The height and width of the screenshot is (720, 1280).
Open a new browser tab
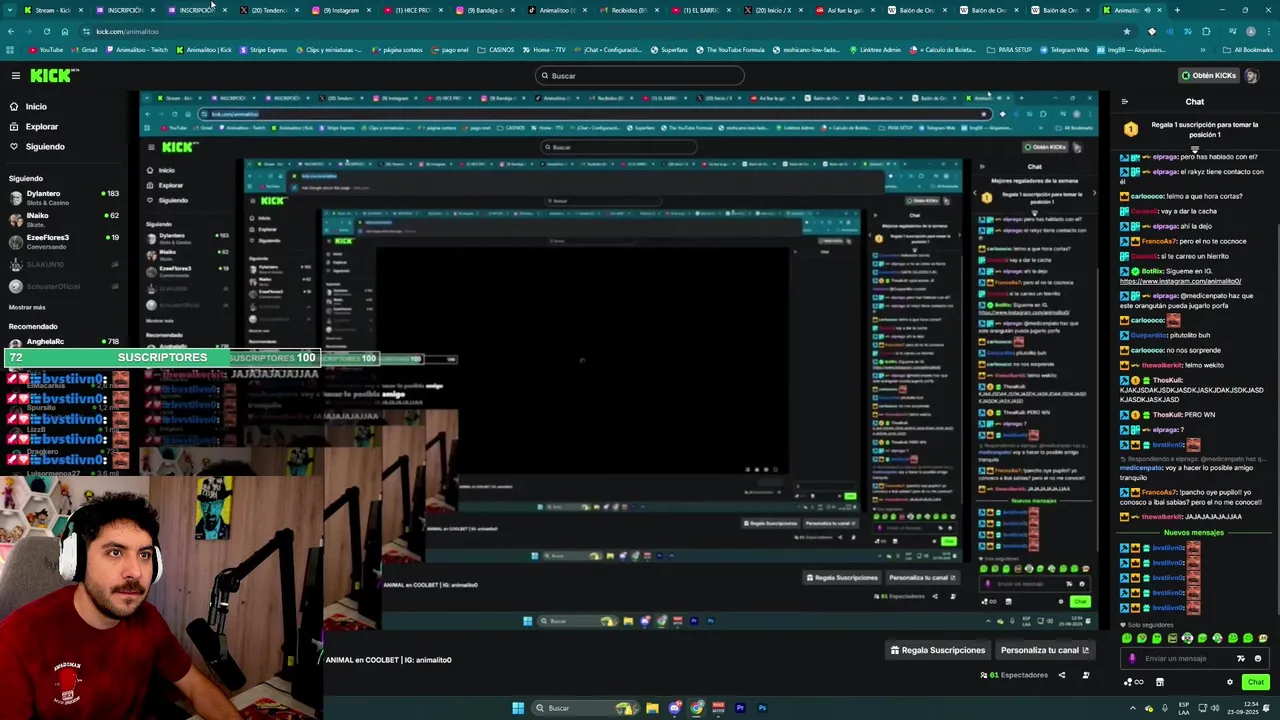coord(1177,10)
